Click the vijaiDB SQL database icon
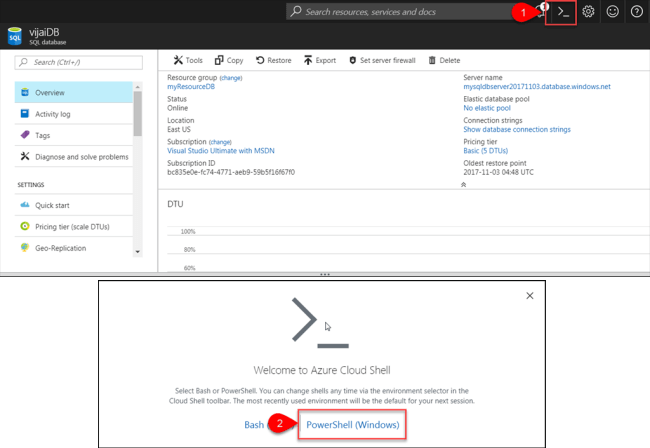The height and width of the screenshot is (448, 650). [x=15, y=36]
